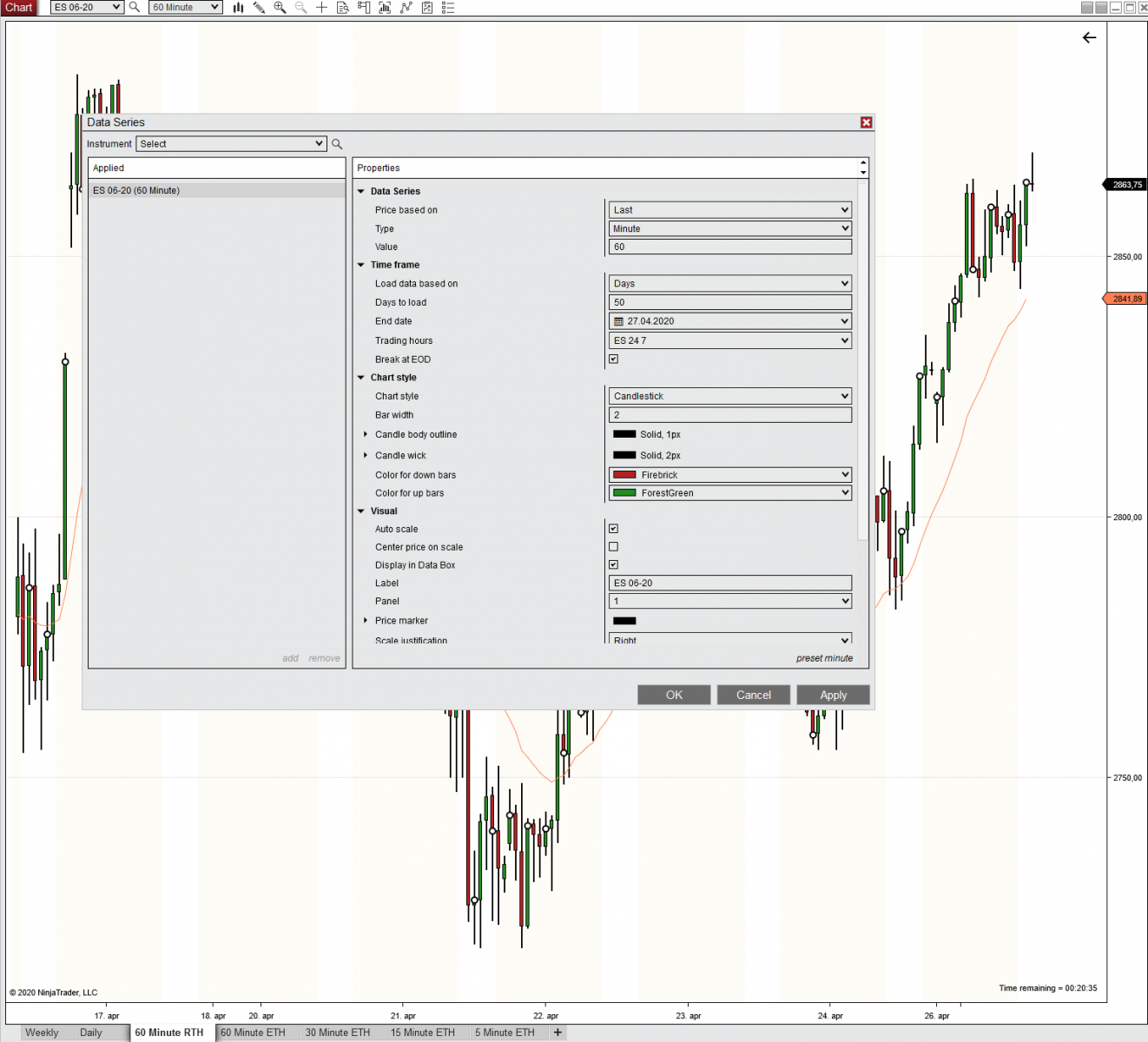Open the Chart style Candlestick dropdown
The height and width of the screenshot is (1042, 1148).
pos(730,396)
